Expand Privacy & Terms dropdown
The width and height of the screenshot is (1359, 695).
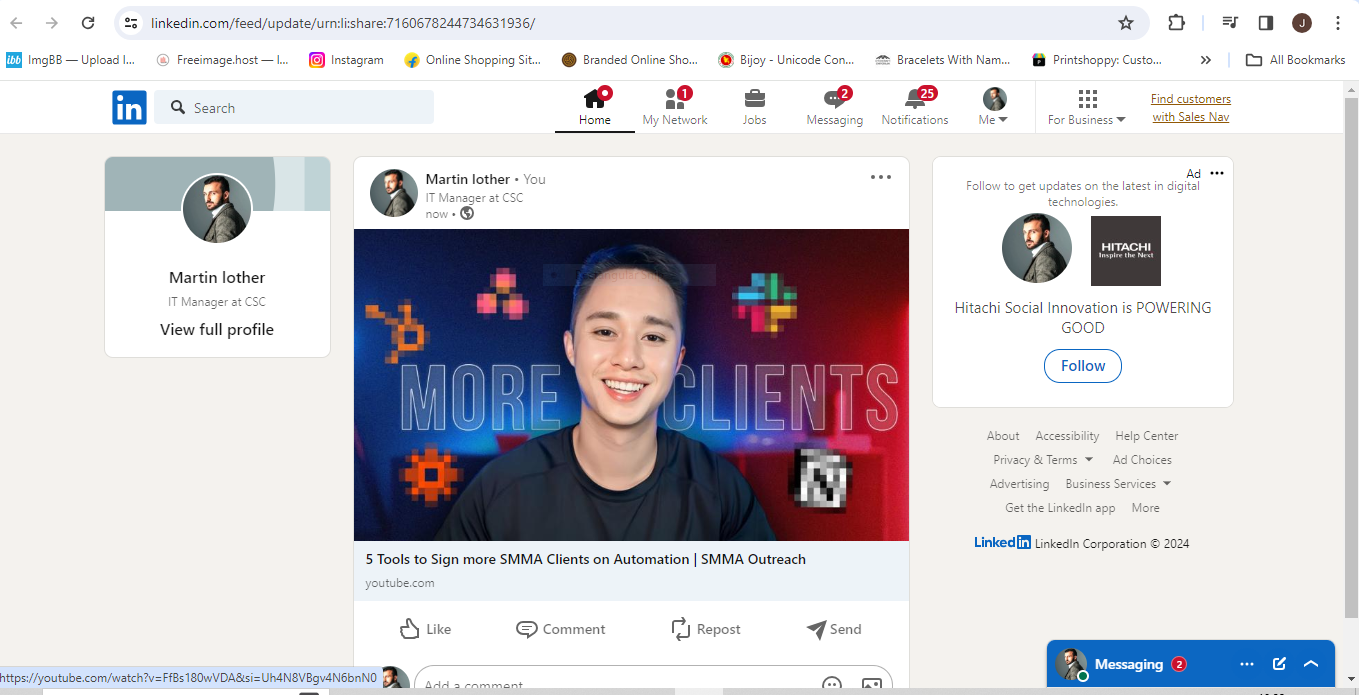point(1042,460)
